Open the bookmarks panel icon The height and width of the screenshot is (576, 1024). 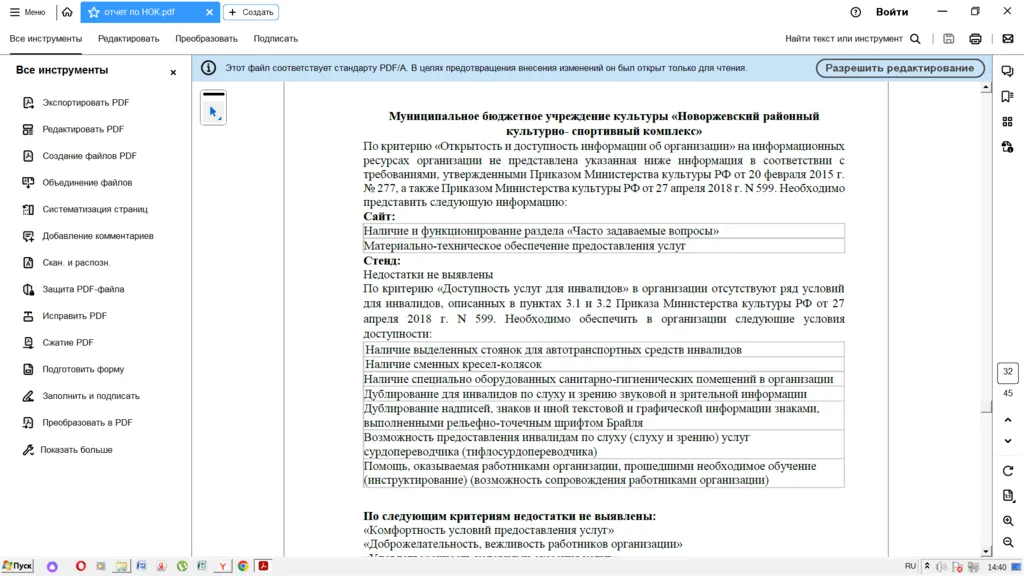click(x=1007, y=97)
